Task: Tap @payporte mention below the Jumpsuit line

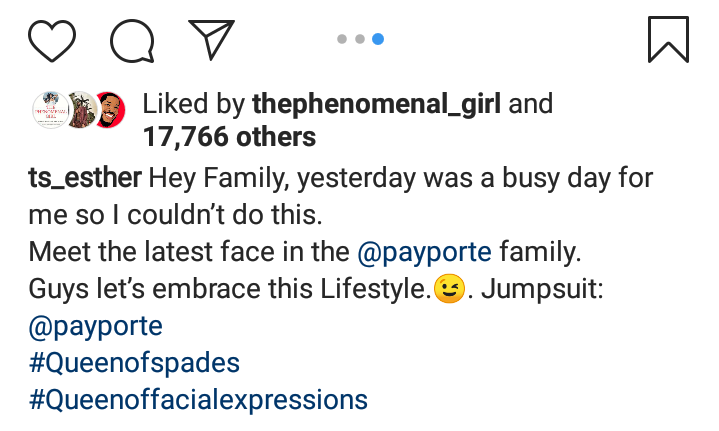Action: click(97, 327)
